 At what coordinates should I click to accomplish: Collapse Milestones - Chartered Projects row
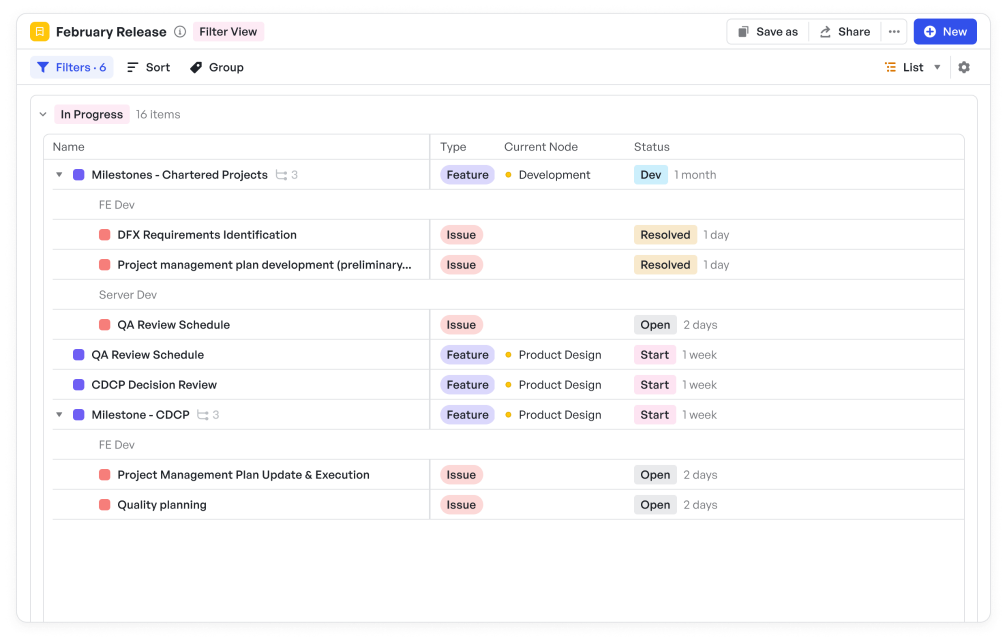[x=59, y=175]
